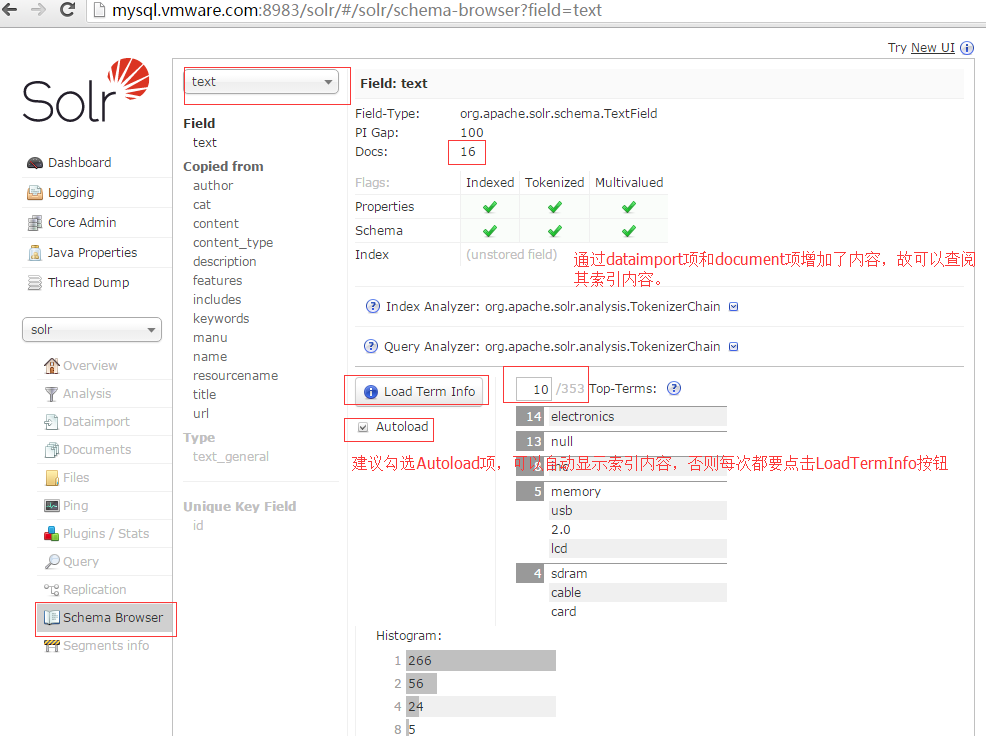Open the includes field link
Viewport: 986px width, 736px height.
(217, 299)
